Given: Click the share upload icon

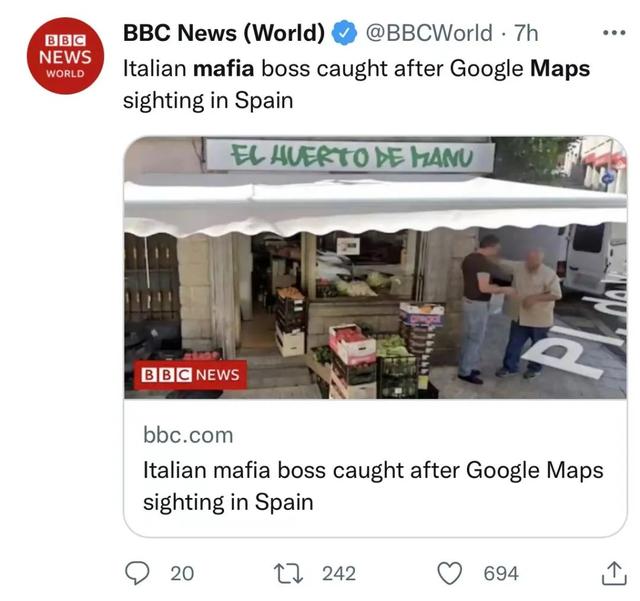Looking at the screenshot, I should [x=609, y=573].
